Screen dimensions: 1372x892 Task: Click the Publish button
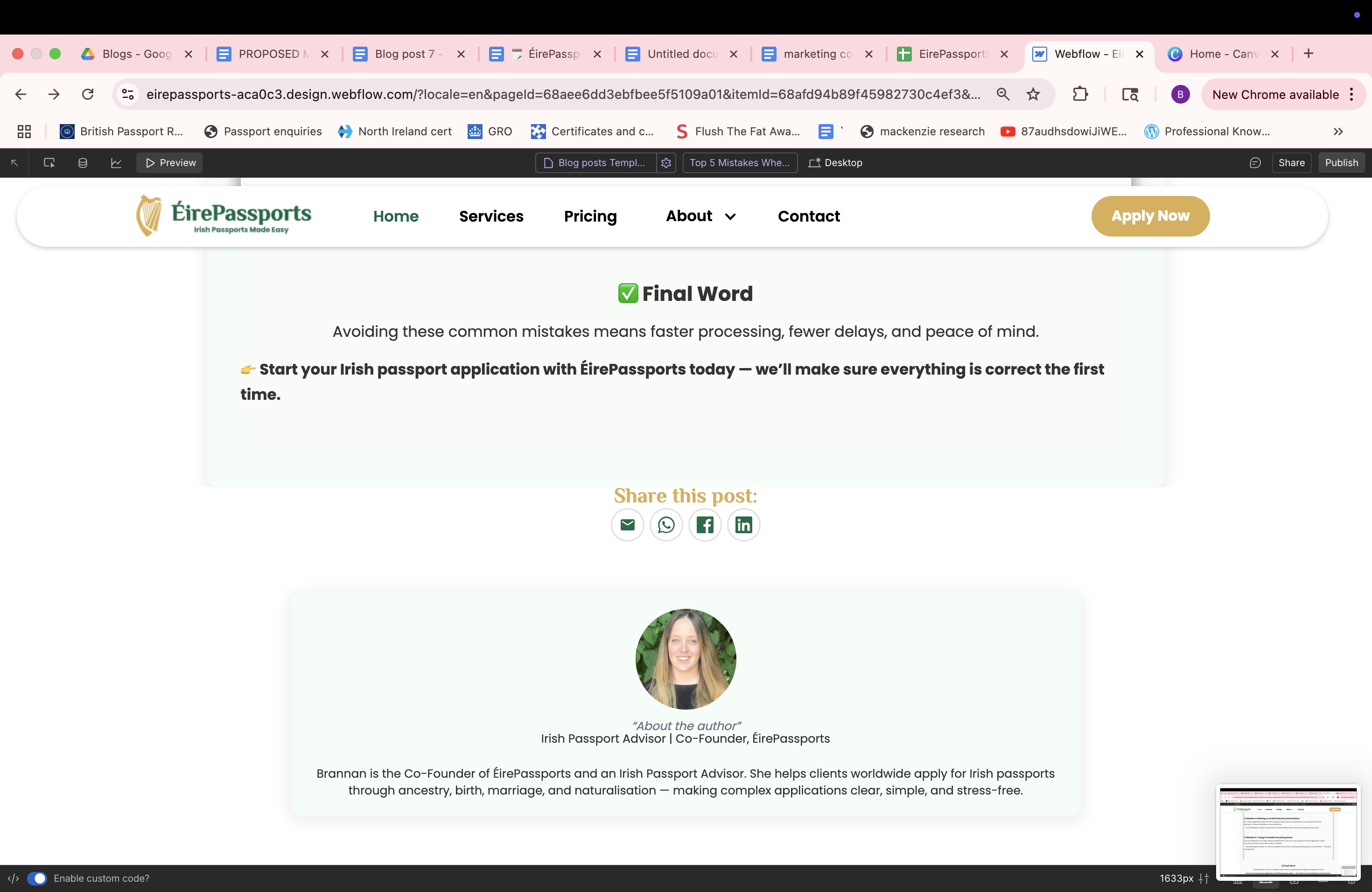pyautogui.click(x=1342, y=162)
